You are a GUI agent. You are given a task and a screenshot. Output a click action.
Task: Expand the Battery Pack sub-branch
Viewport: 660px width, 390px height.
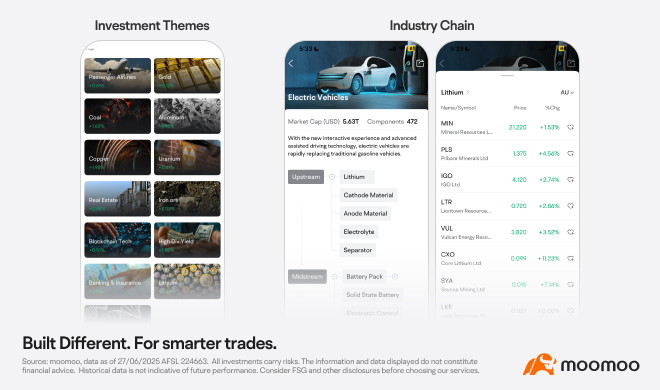pyautogui.click(x=395, y=276)
